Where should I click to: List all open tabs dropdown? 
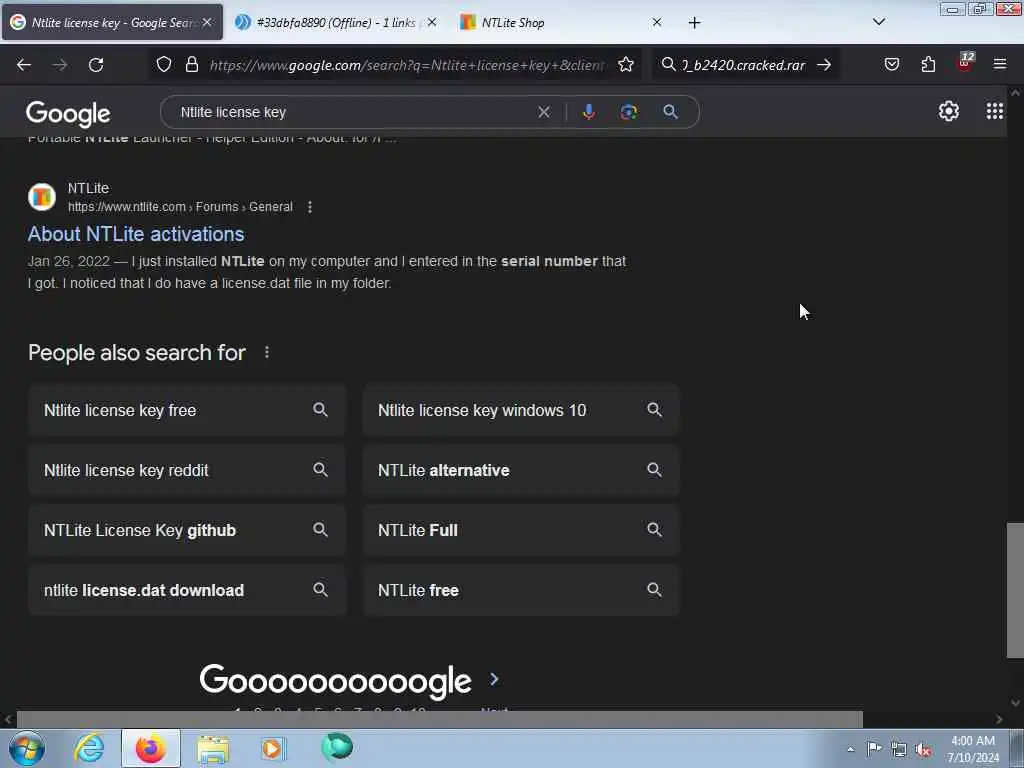pyautogui.click(x=879, y=22)
